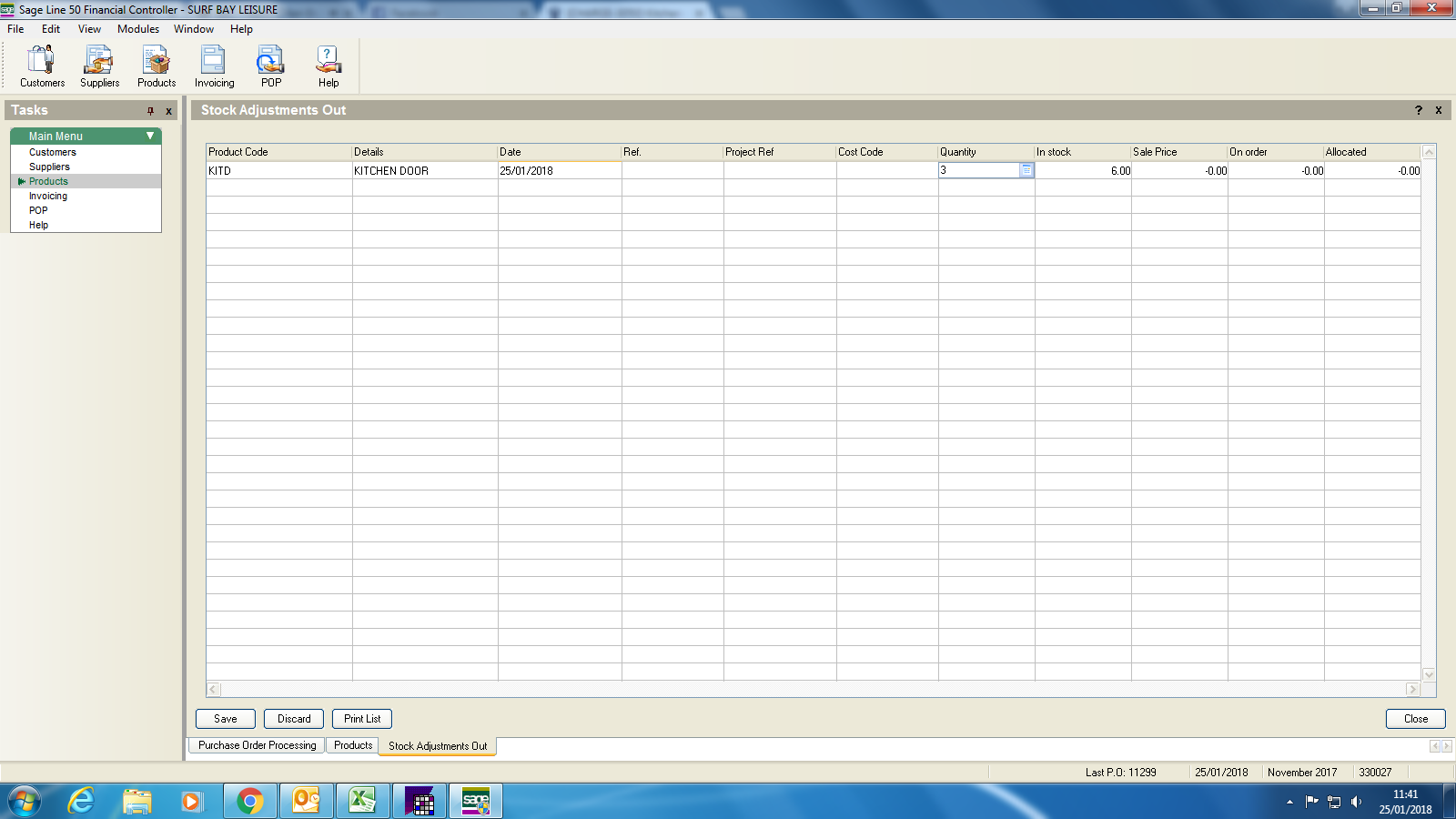Image resolution: width=1456 pixels, height=819 pixels.
Task: Open the Help toolbar icon
Action: (x=328, y=66)
